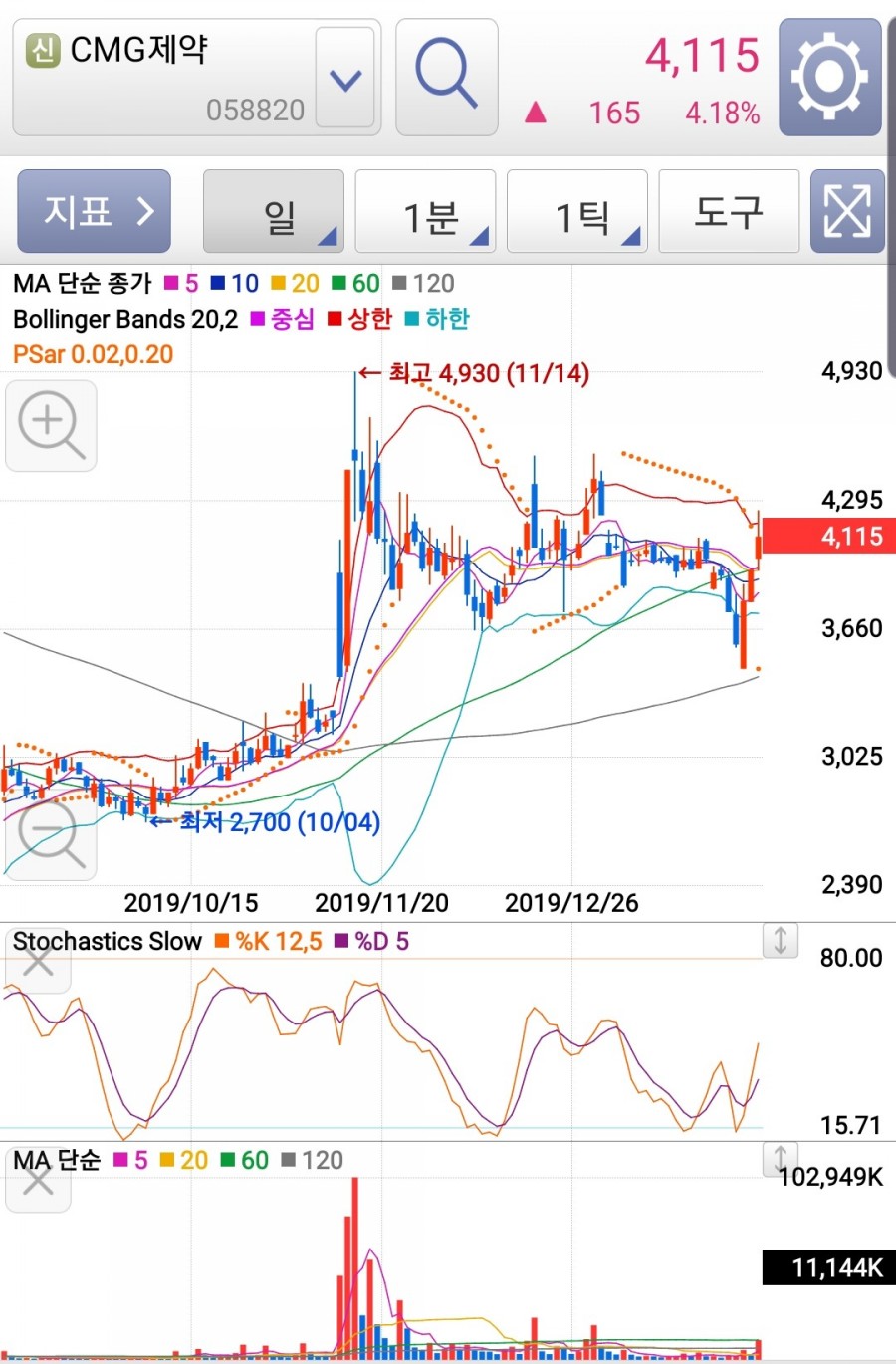896x1364 pixels.
Task: Open the 지표 indicators menu
Action: [x=95, y=211]
